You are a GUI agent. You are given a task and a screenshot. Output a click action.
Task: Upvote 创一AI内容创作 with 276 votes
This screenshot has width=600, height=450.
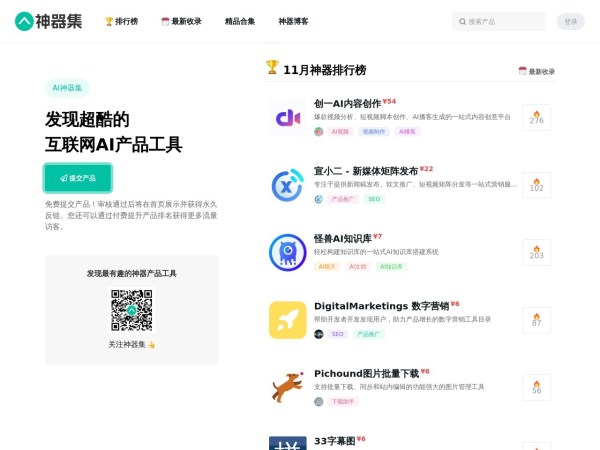point(536,118)
